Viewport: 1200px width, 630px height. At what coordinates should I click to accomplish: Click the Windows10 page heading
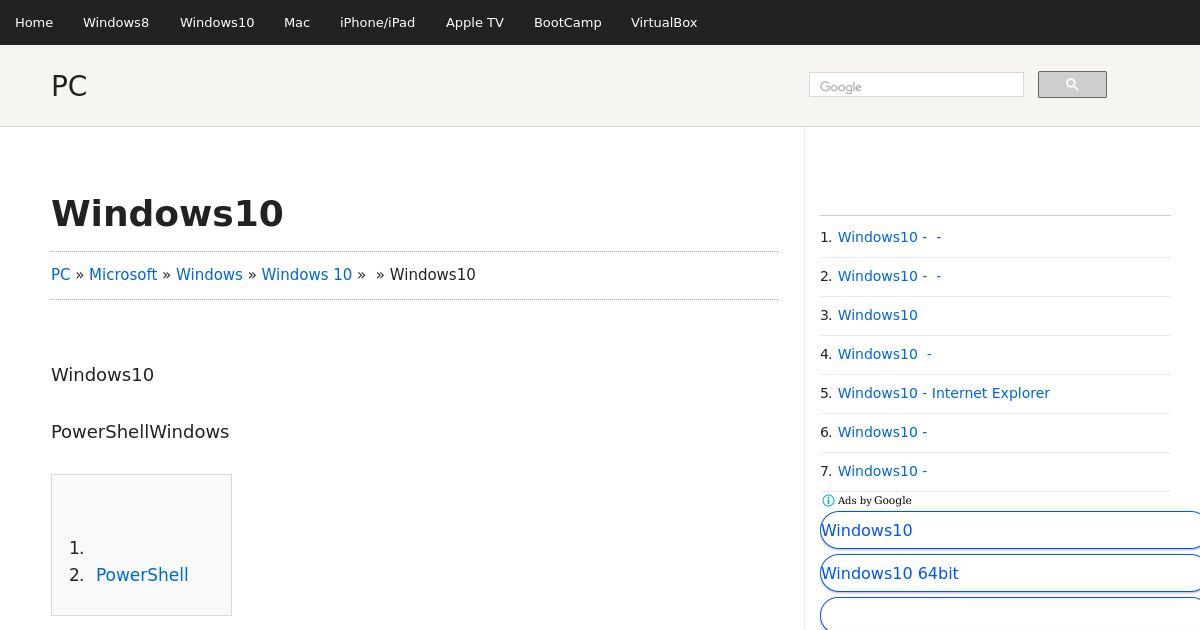click(168, 214)
